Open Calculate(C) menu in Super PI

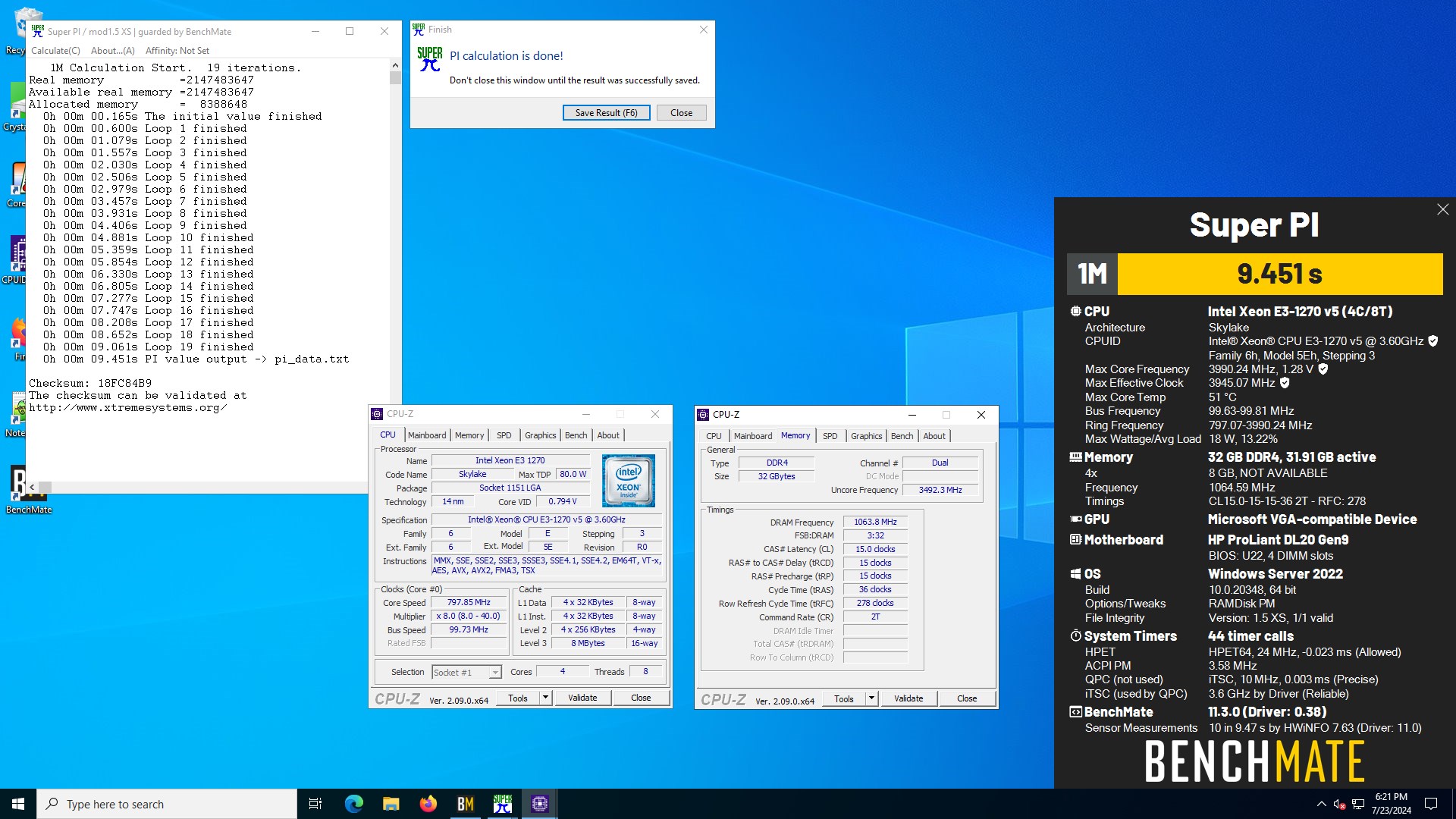click(55, 50)
